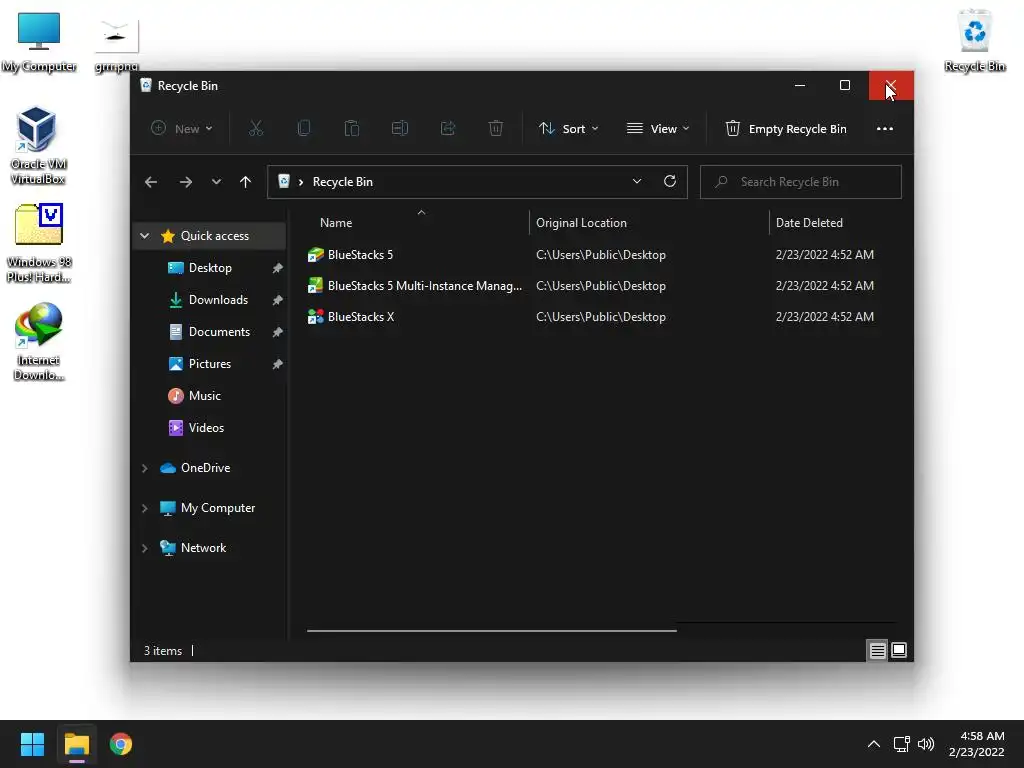
Task: Open Downloads in Quick access
Action: click(x=218, y=300)
